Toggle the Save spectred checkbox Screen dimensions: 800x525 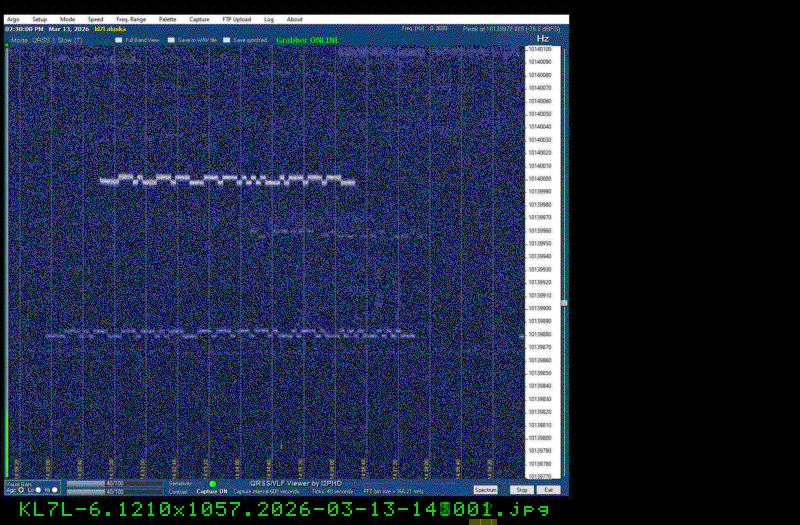tap(226, 40)
